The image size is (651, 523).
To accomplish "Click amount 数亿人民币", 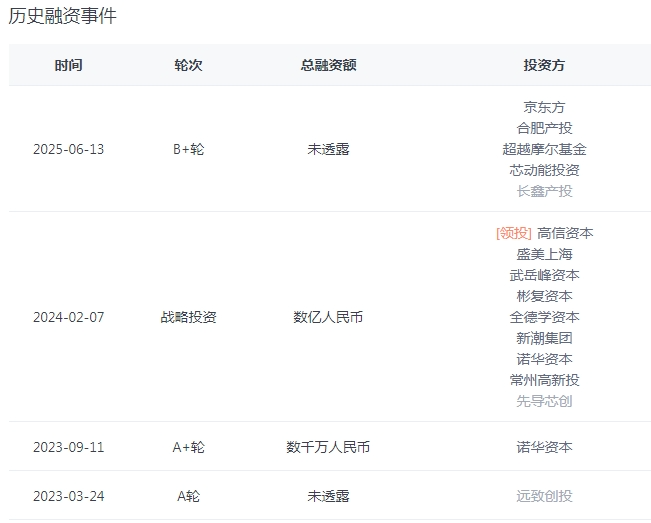I will click(x=328, y=317).
